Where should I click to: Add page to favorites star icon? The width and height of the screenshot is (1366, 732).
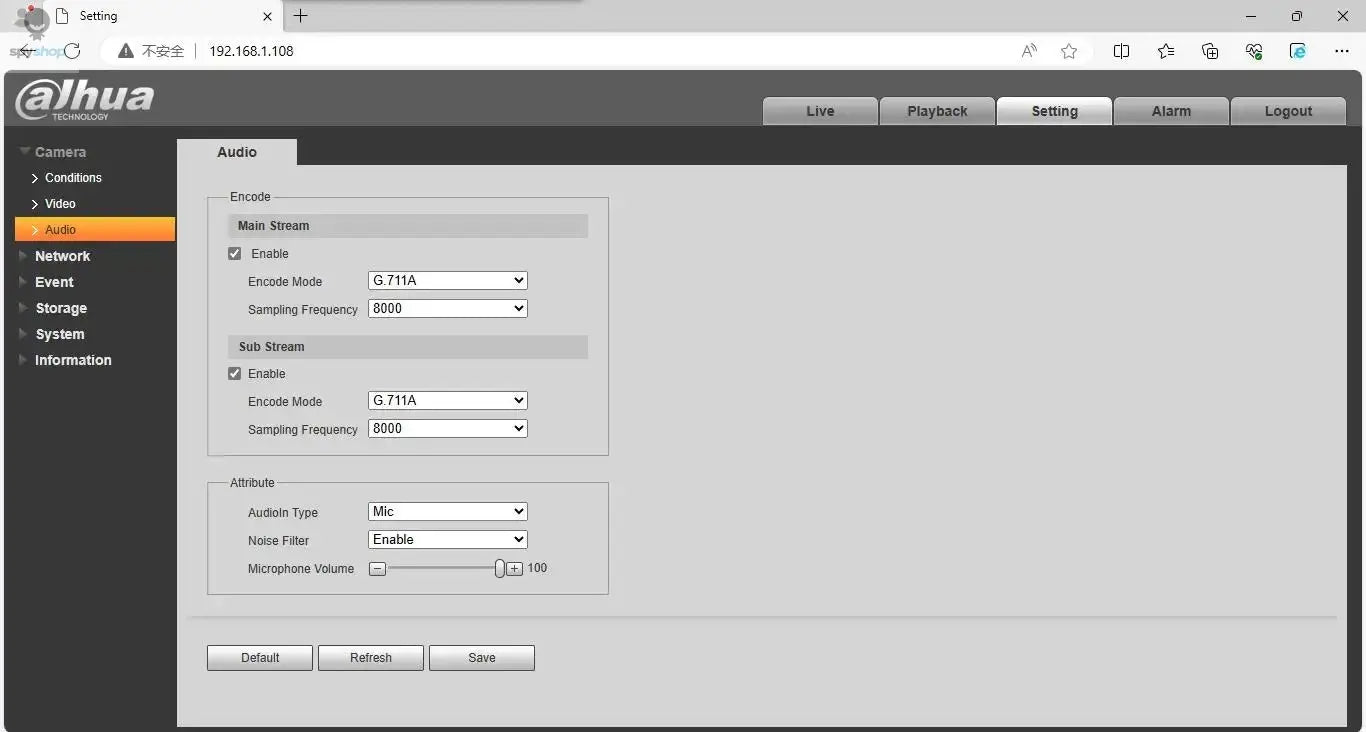1069,51
